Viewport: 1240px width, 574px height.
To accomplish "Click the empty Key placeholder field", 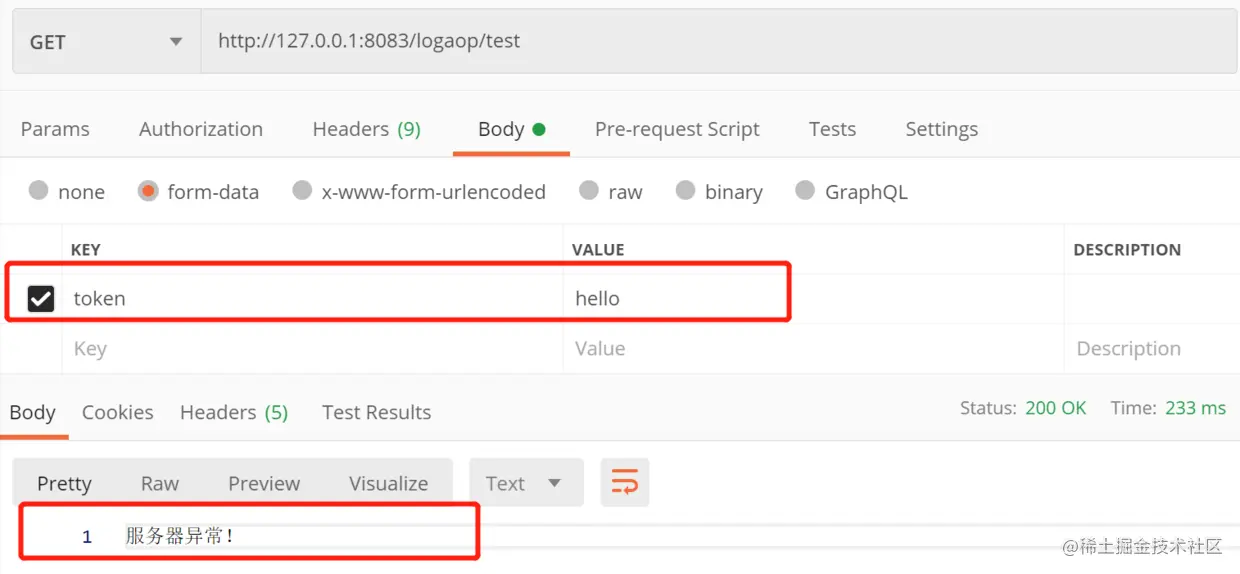I will [312, 349].
